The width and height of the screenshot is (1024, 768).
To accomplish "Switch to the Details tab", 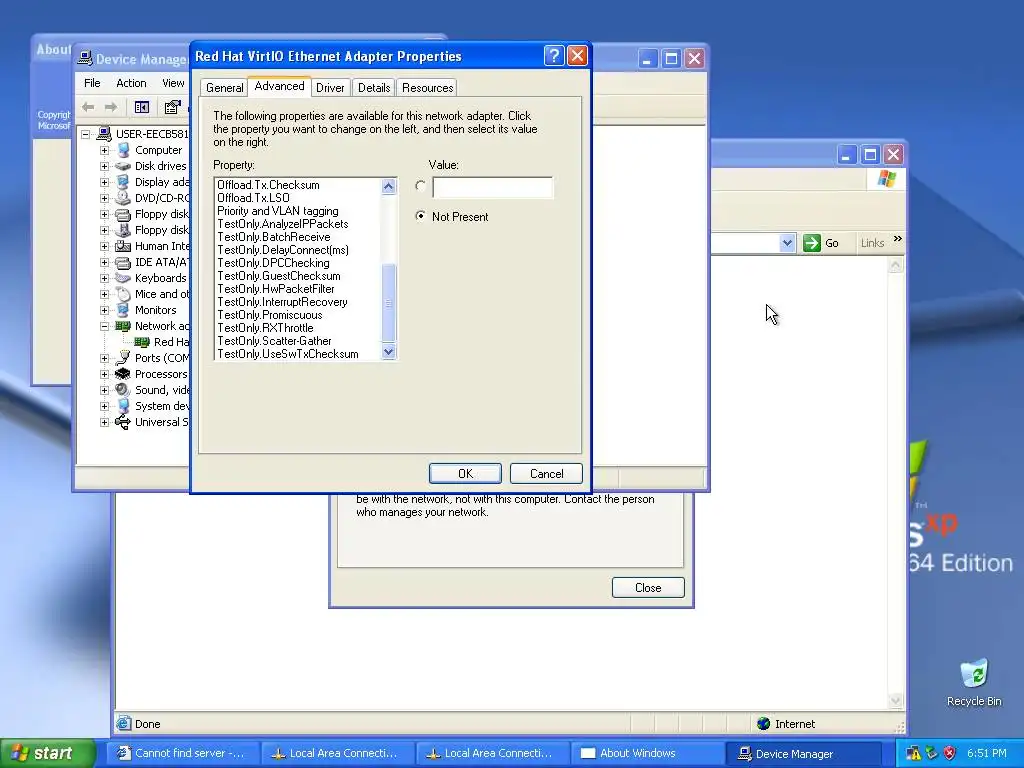I will (374, 88).
